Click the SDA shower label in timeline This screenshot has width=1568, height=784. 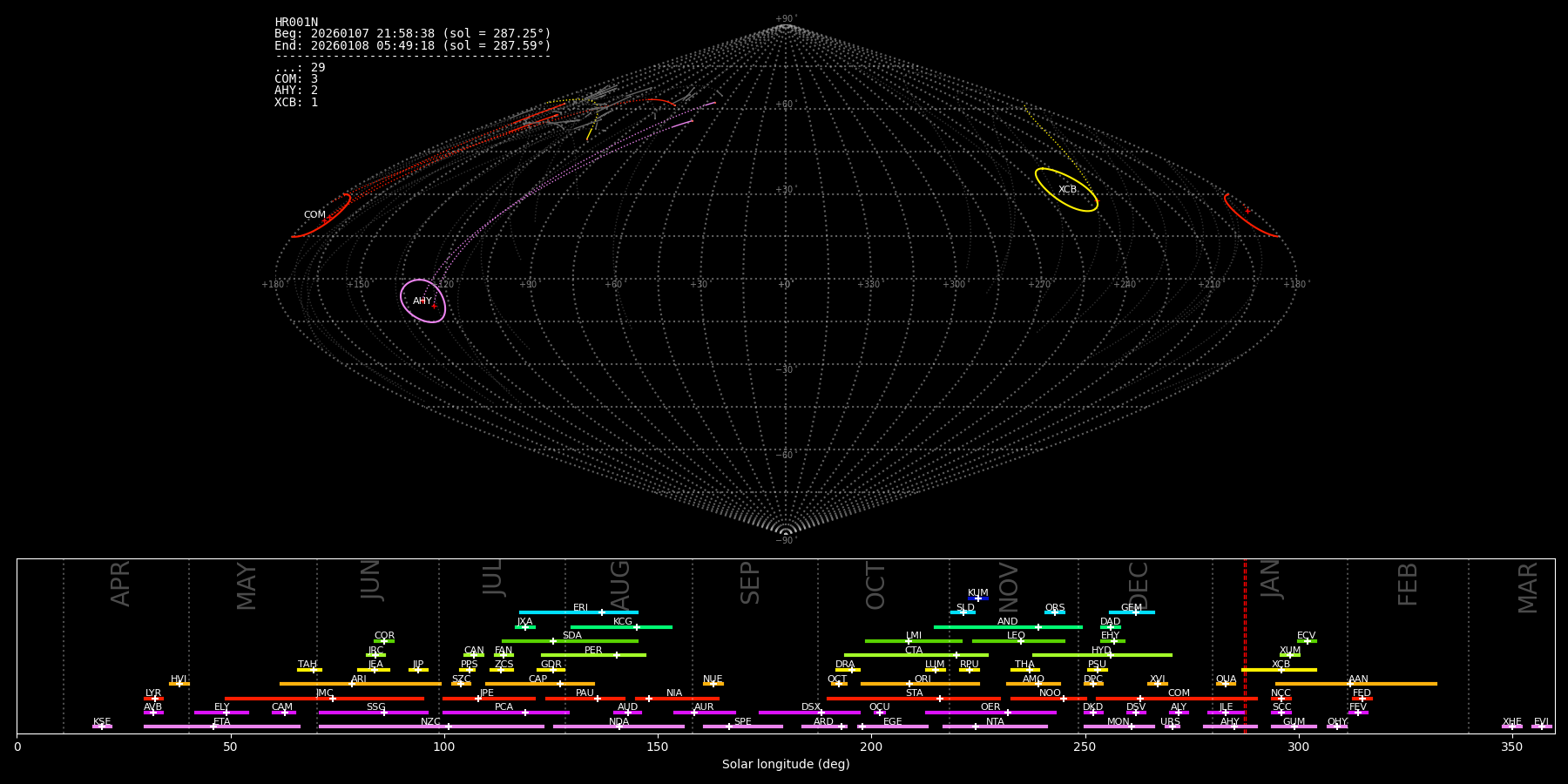pos(571,636)
